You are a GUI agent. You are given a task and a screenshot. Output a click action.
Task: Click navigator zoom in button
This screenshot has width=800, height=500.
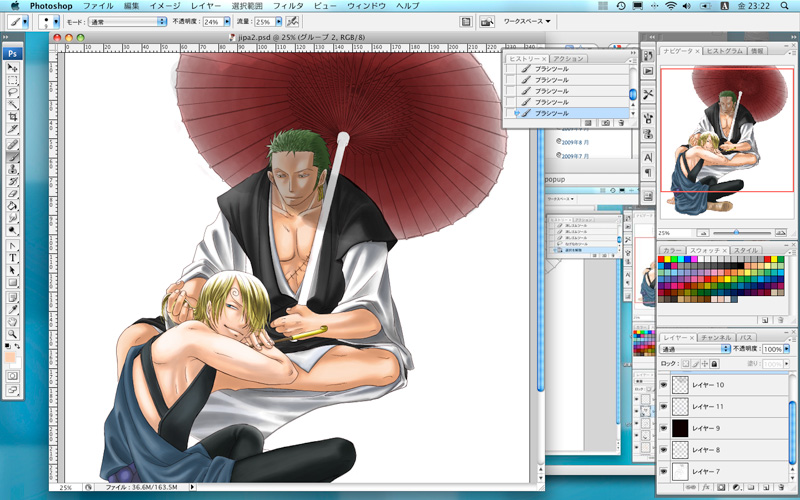[781, 233]
